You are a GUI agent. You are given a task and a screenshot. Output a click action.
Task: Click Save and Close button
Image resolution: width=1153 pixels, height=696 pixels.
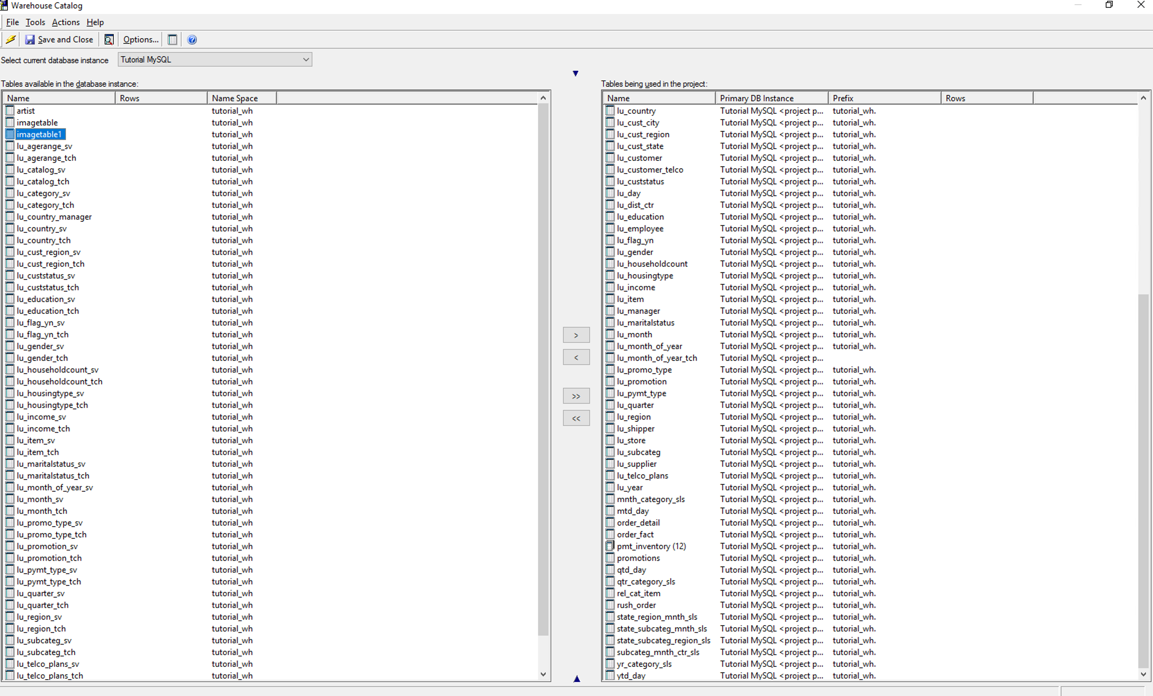59,40
